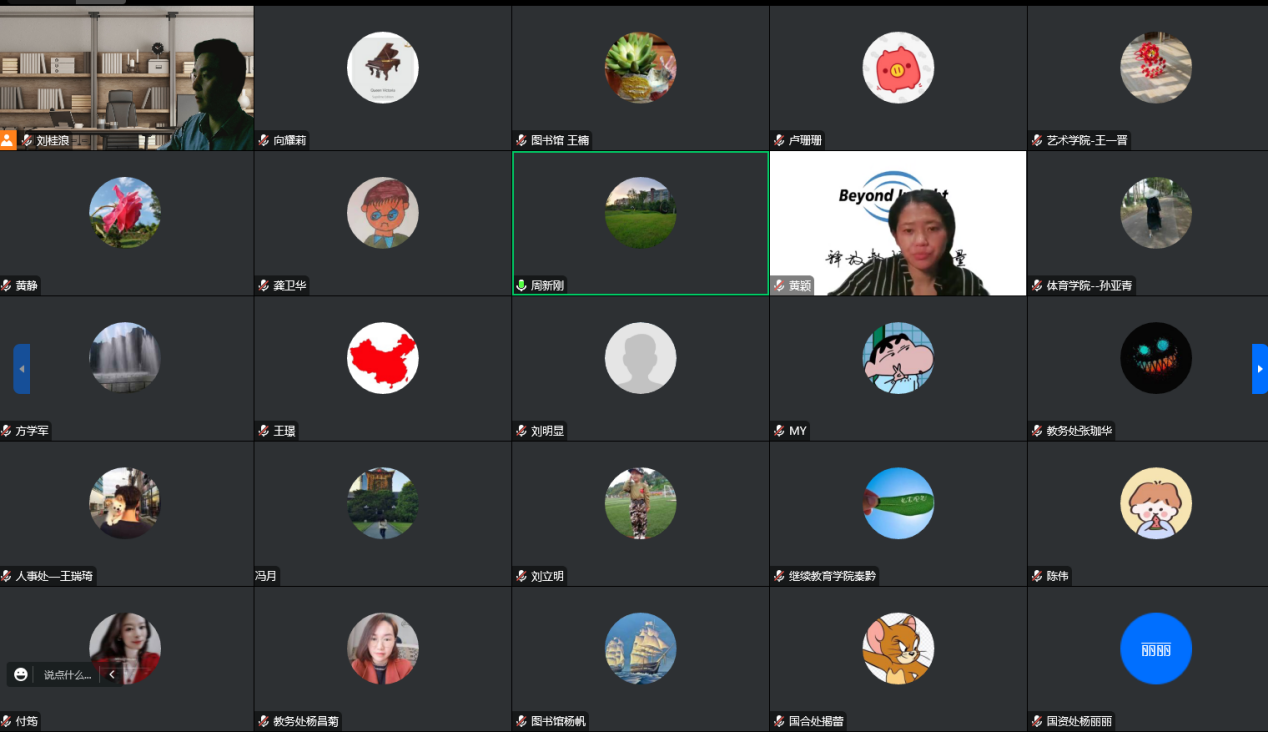Go to the next page of participants
Screen dimensions: 1268x732
[1259, 369]
